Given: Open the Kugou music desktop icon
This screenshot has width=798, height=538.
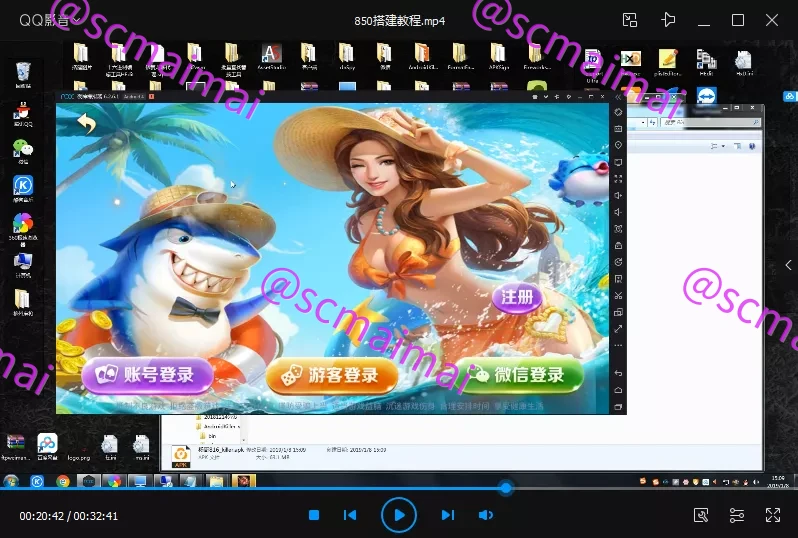Looking at the screenshot, I should pos(23,188).
